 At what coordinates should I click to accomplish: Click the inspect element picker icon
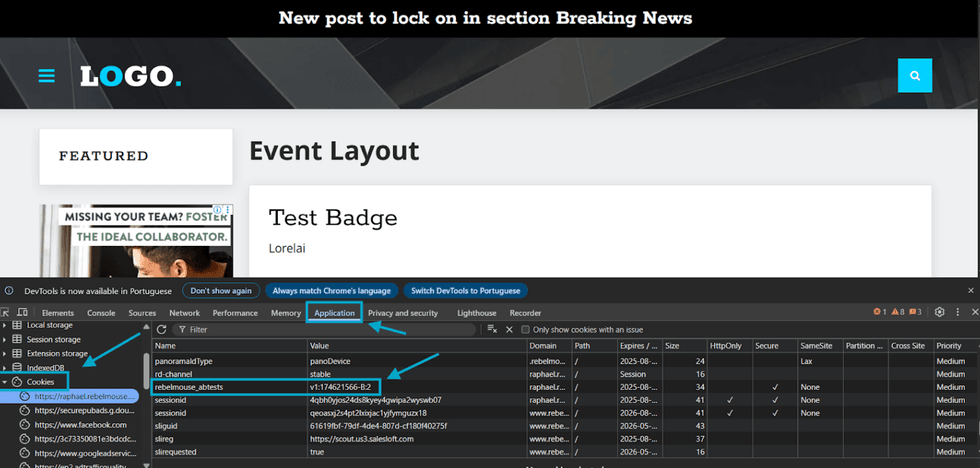click(x=5, y=312)
